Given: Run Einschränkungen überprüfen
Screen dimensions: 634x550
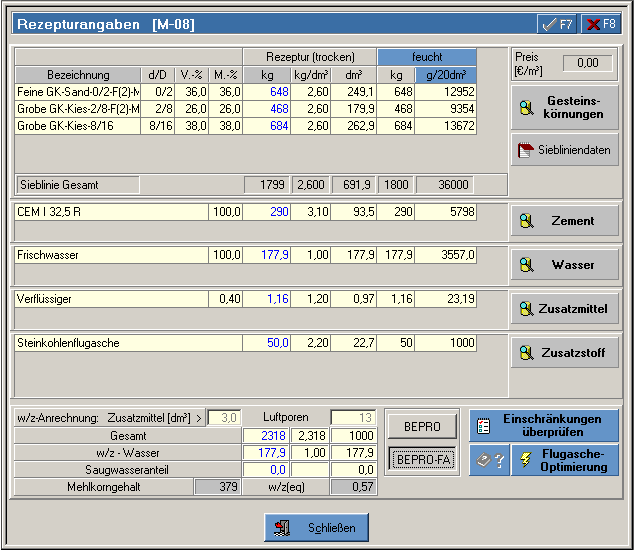Looking at the screenshot, I should tap(544, 425).
